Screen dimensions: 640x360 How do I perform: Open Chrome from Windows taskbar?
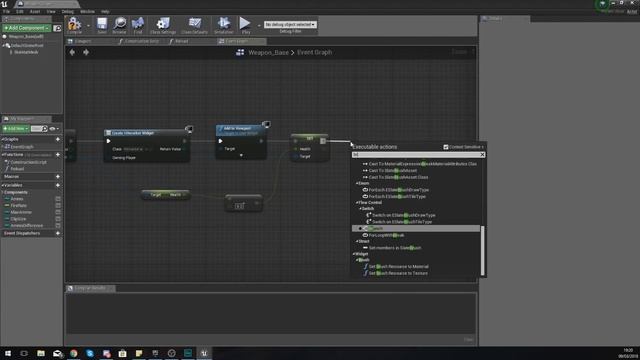73,353
